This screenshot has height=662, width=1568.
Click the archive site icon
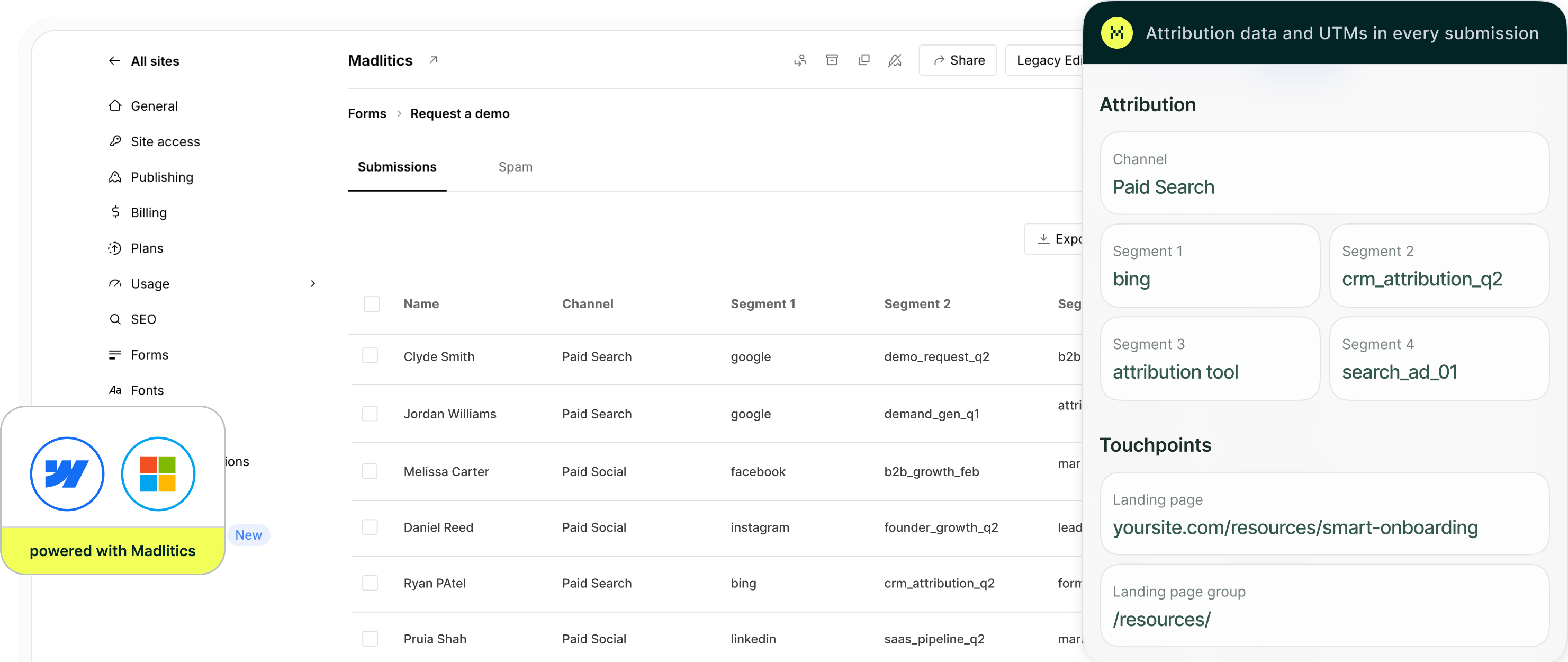point(832,60)
